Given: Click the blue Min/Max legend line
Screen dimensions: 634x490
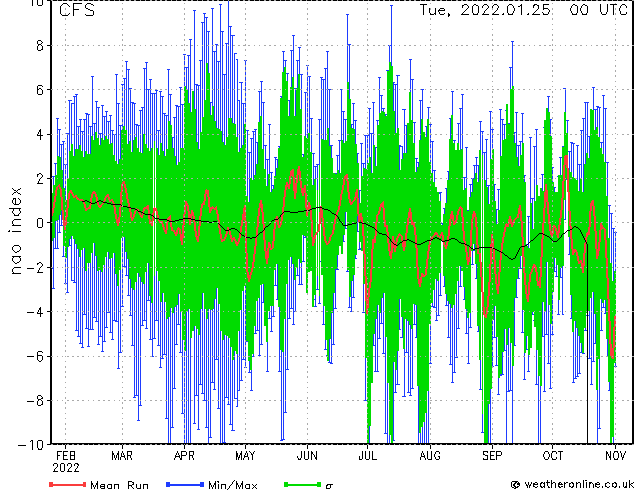Looking at the screenshot, I should [x=185, y=484].
